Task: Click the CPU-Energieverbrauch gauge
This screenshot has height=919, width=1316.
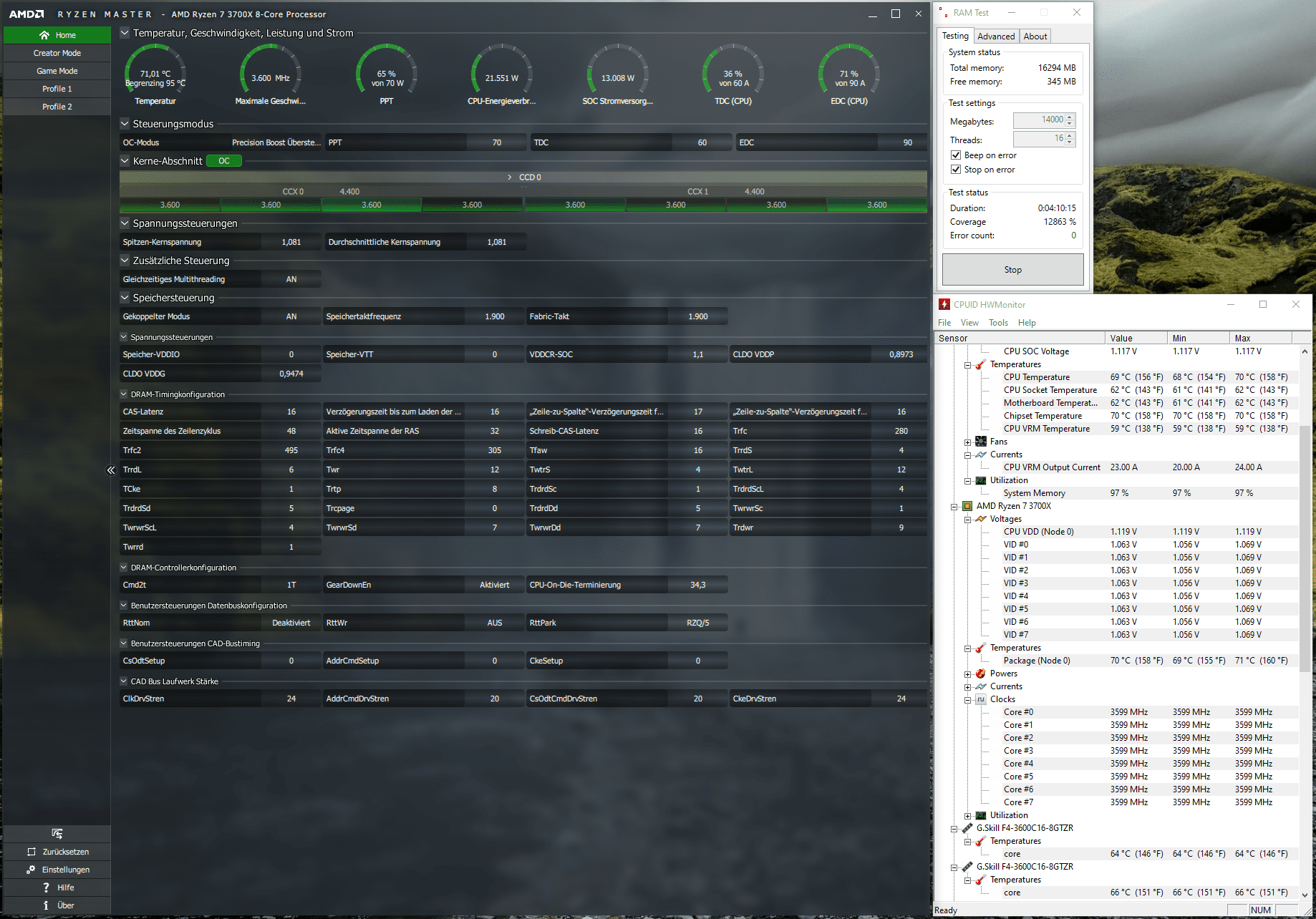Action: 502,74
